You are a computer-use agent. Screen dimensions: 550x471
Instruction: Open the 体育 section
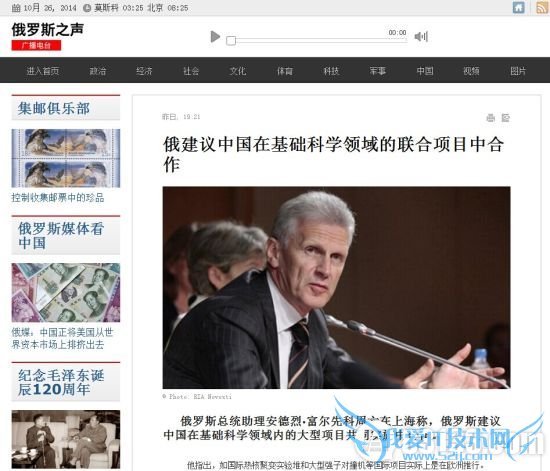pyautogui.click(x=284, y=71)
